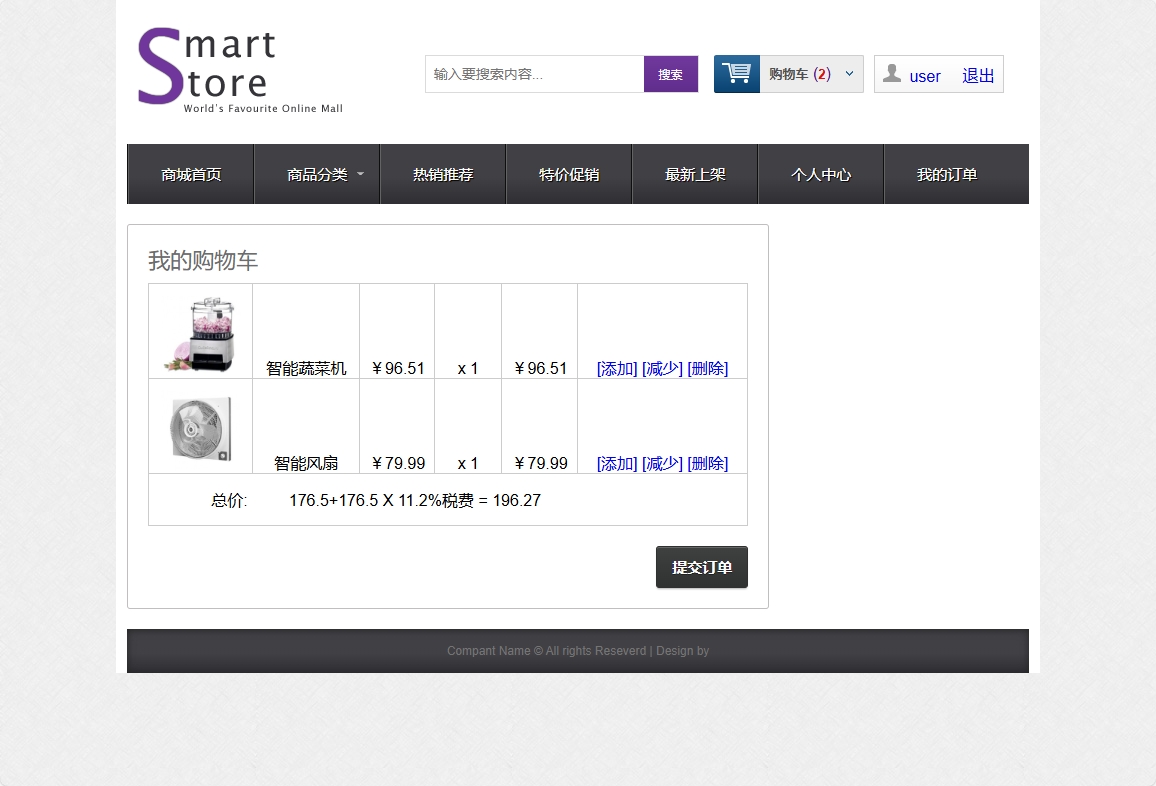Click 退出 to log out

[x=978, y=76]
